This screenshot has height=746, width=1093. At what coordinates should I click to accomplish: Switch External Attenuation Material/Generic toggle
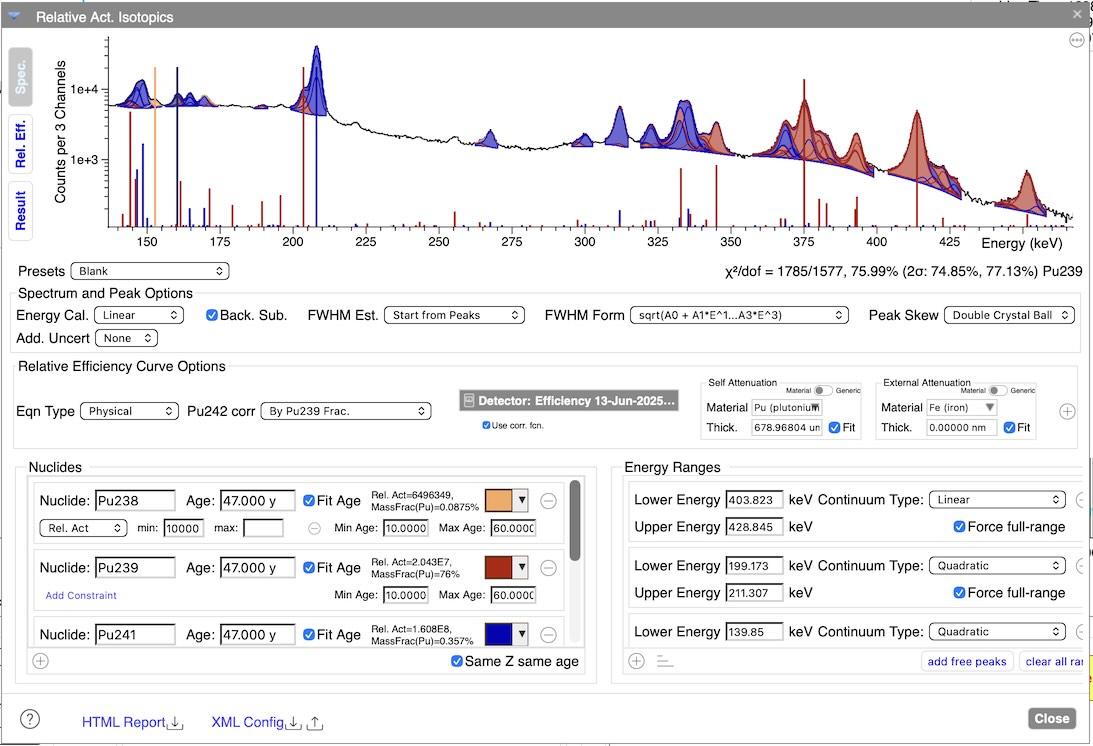998,390
